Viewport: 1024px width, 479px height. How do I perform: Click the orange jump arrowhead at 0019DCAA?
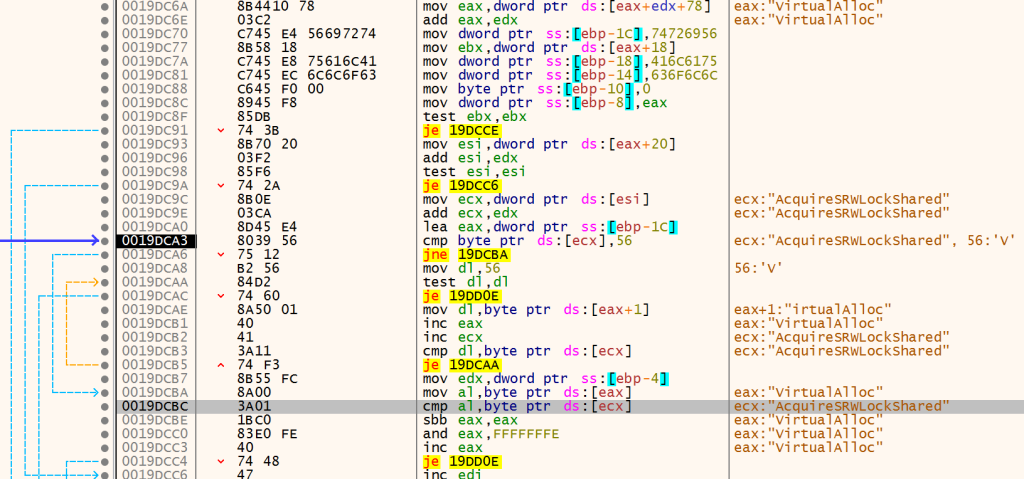tap(97, 282)
